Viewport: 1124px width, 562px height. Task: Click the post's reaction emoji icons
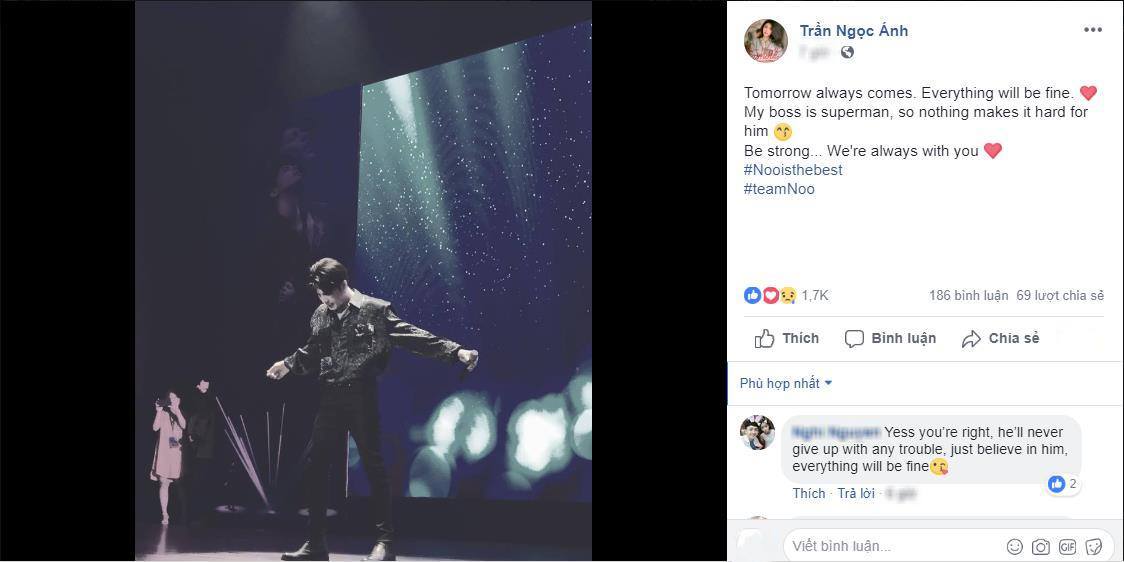pos(770,295)
